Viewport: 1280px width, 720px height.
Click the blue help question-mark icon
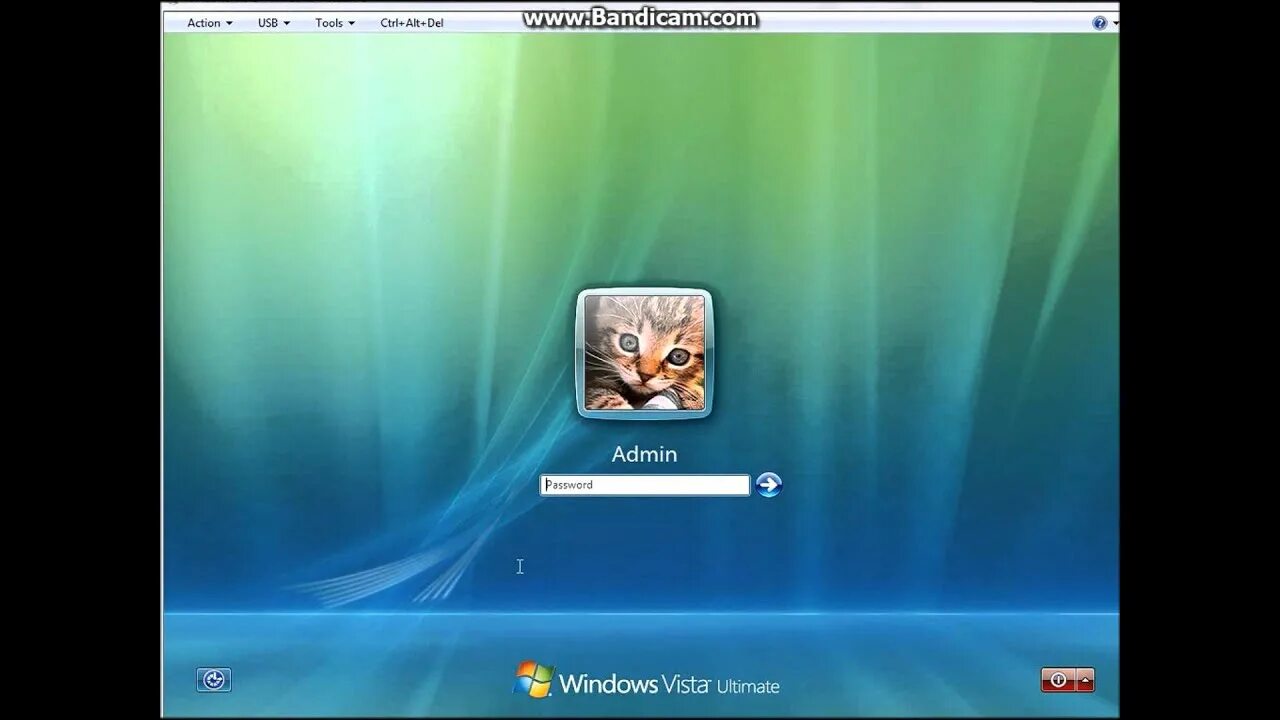pos(1099,23)
